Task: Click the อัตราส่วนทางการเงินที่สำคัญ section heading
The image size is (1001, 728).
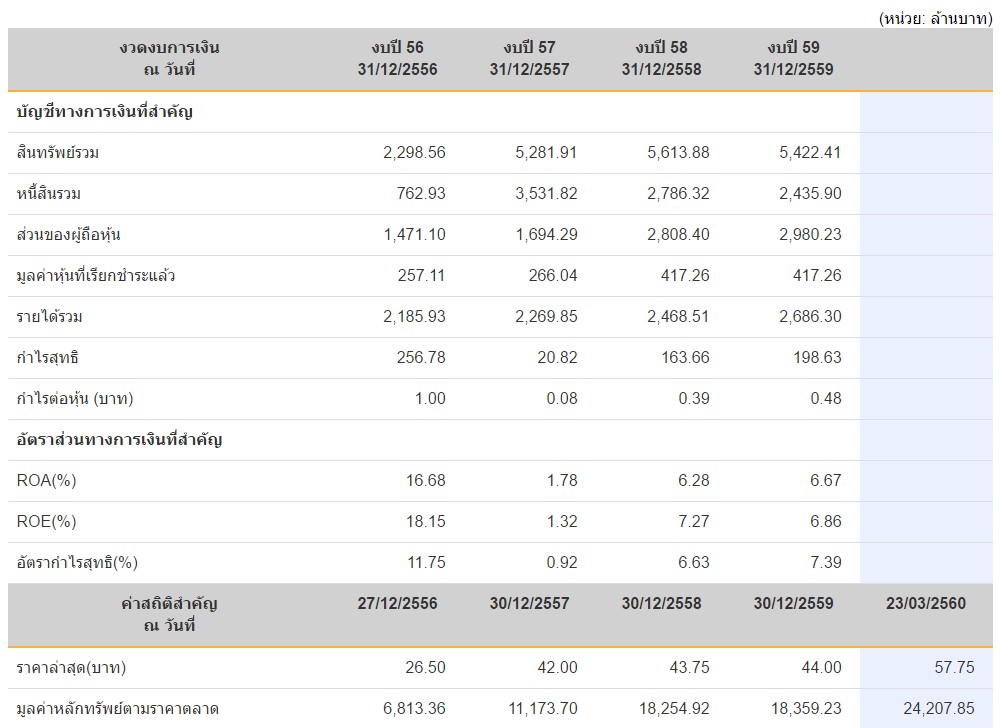Action: 119,440
